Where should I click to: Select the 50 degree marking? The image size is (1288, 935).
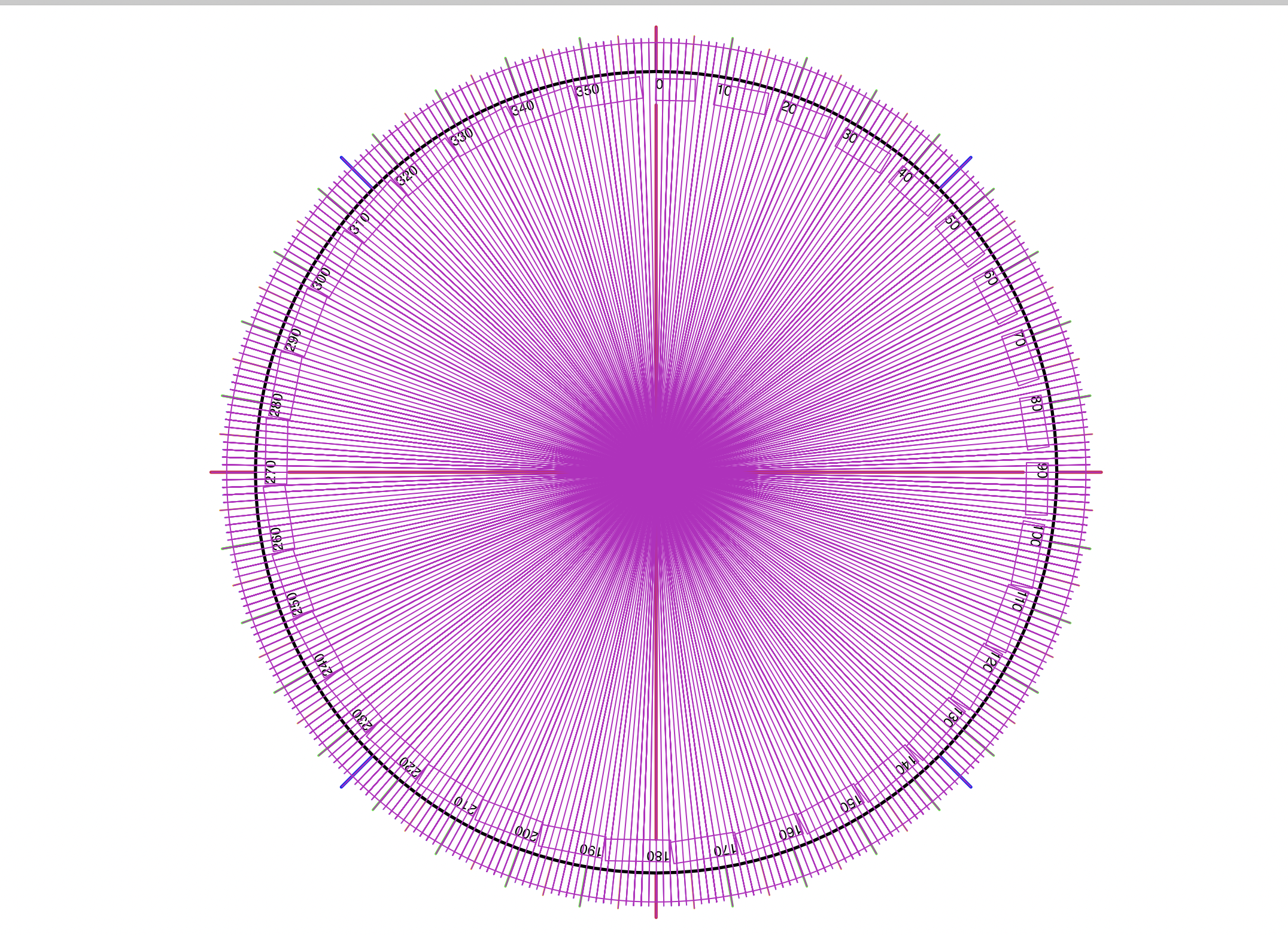[x=952, y=223]
